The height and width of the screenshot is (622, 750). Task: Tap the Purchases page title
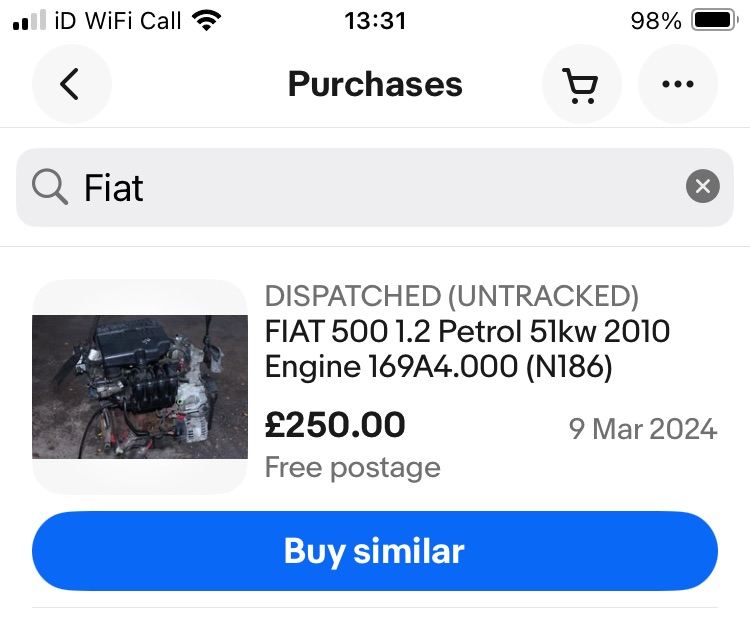(375, 85)
